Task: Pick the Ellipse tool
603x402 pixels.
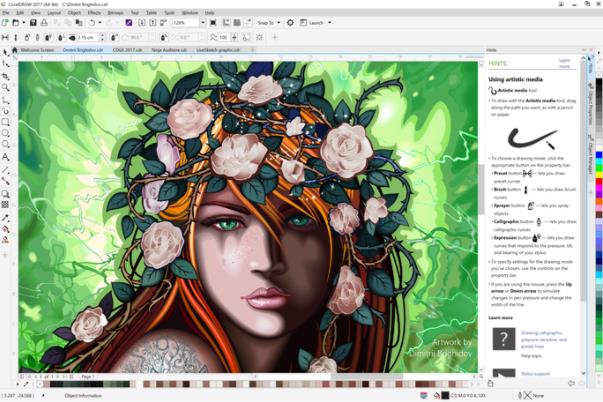Action: 6,133
